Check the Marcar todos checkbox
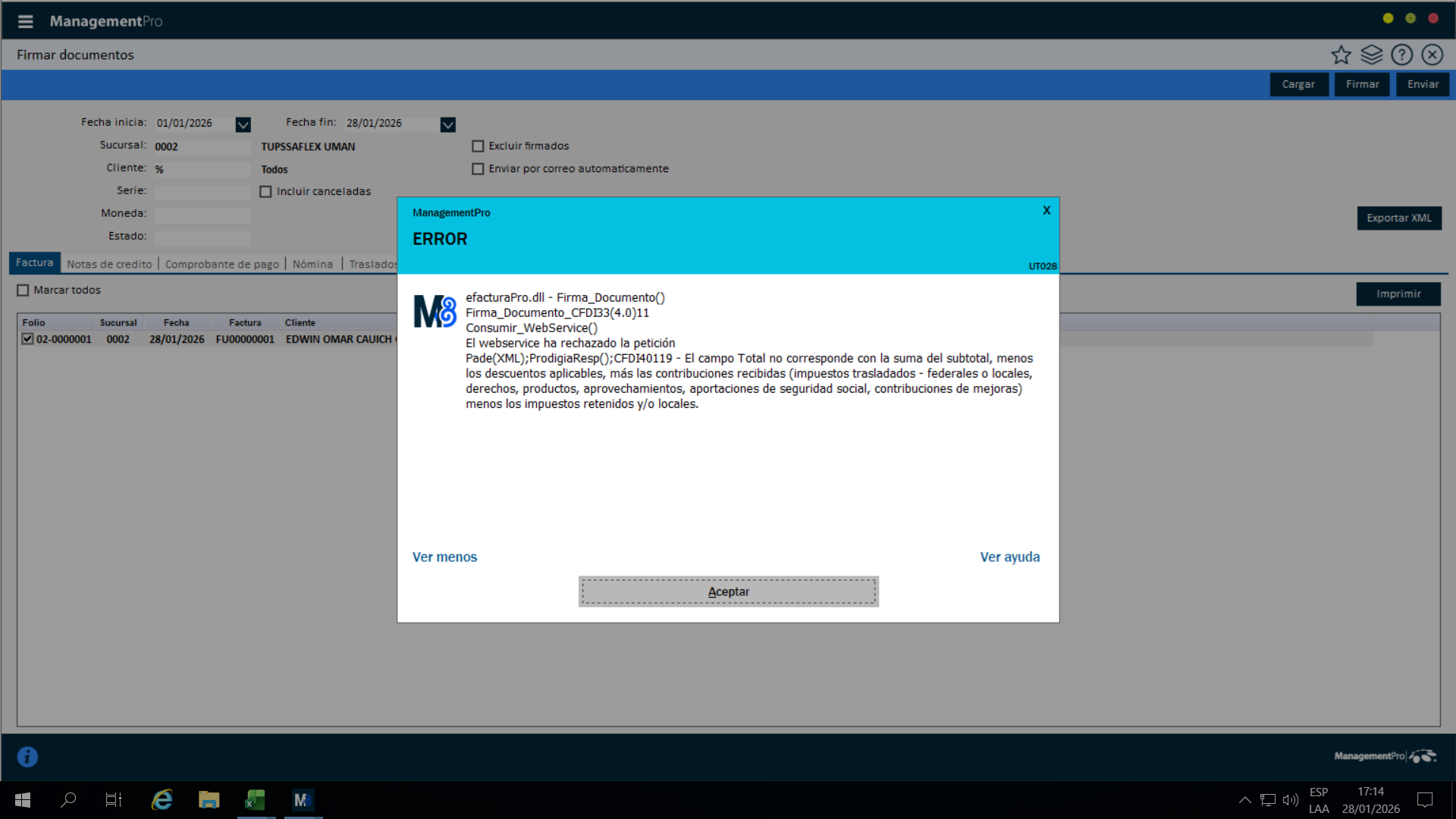 point(24,290)
